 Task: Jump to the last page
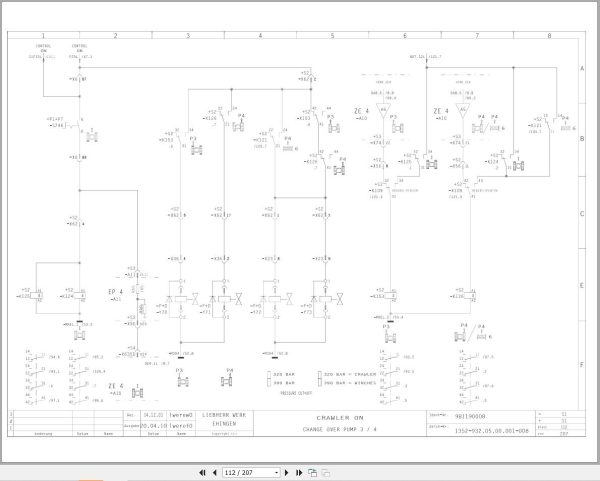(299, 473)
